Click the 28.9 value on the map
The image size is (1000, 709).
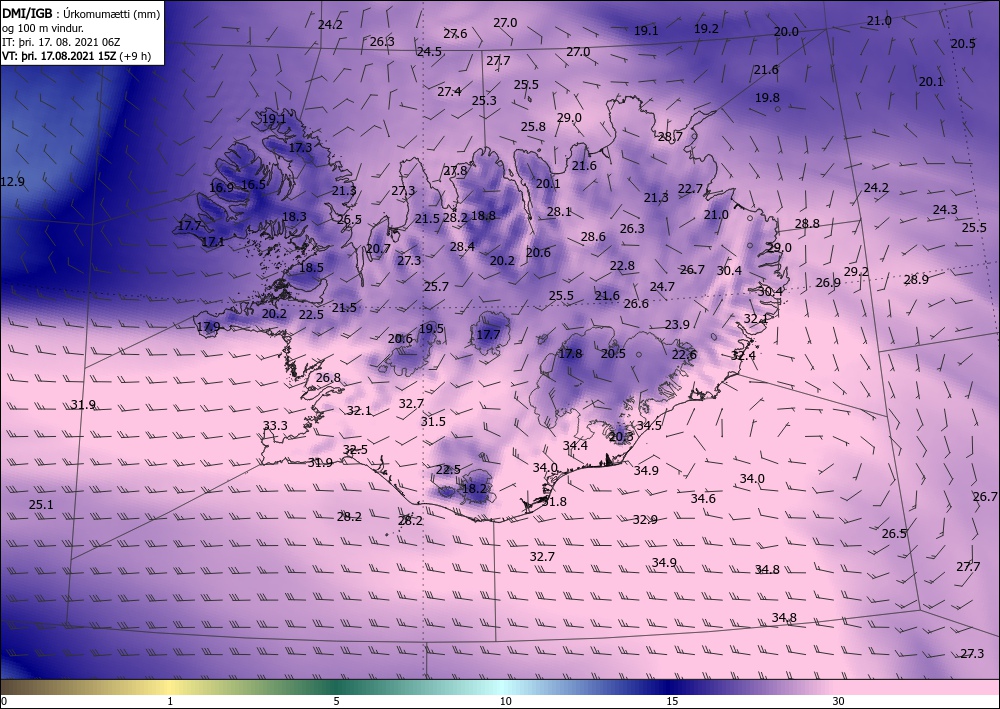(x=916, y=279)
